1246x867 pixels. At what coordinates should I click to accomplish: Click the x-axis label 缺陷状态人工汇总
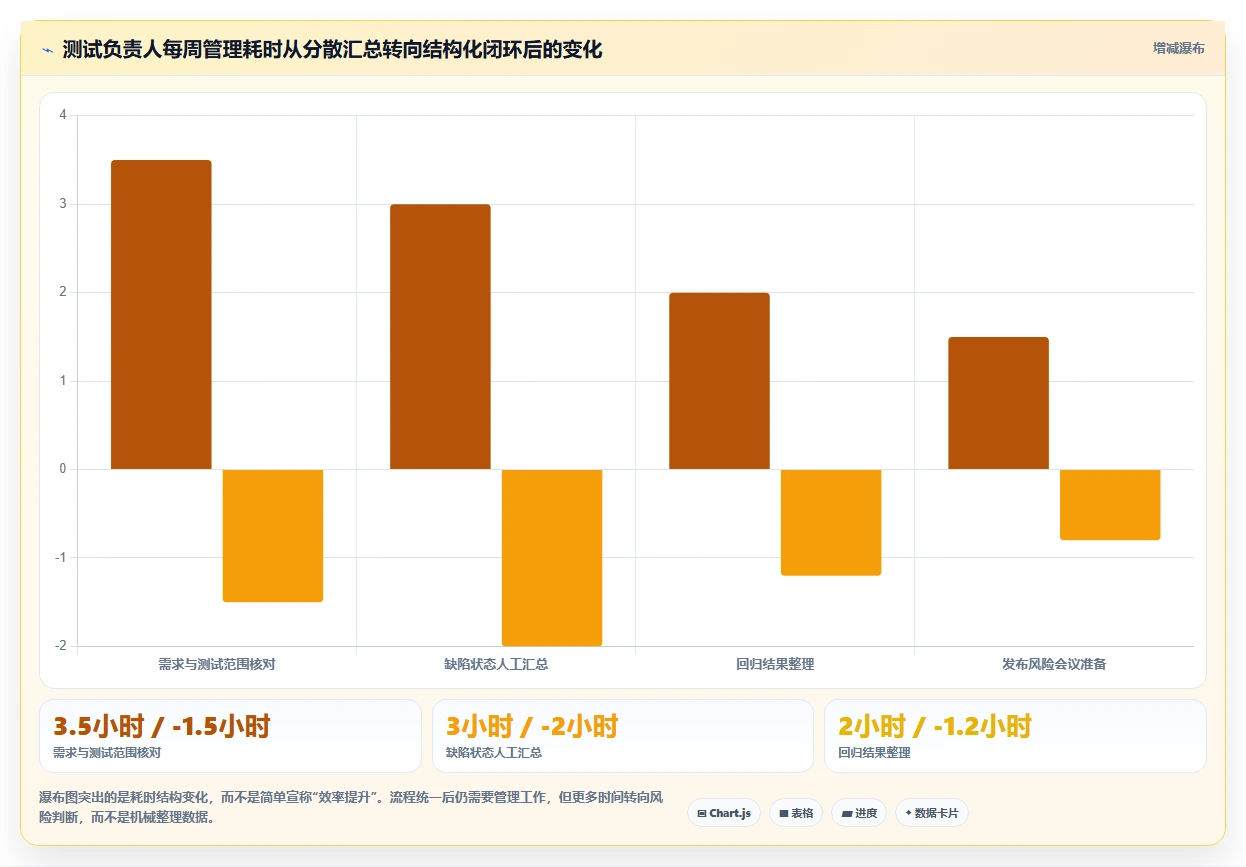point(496,664)
